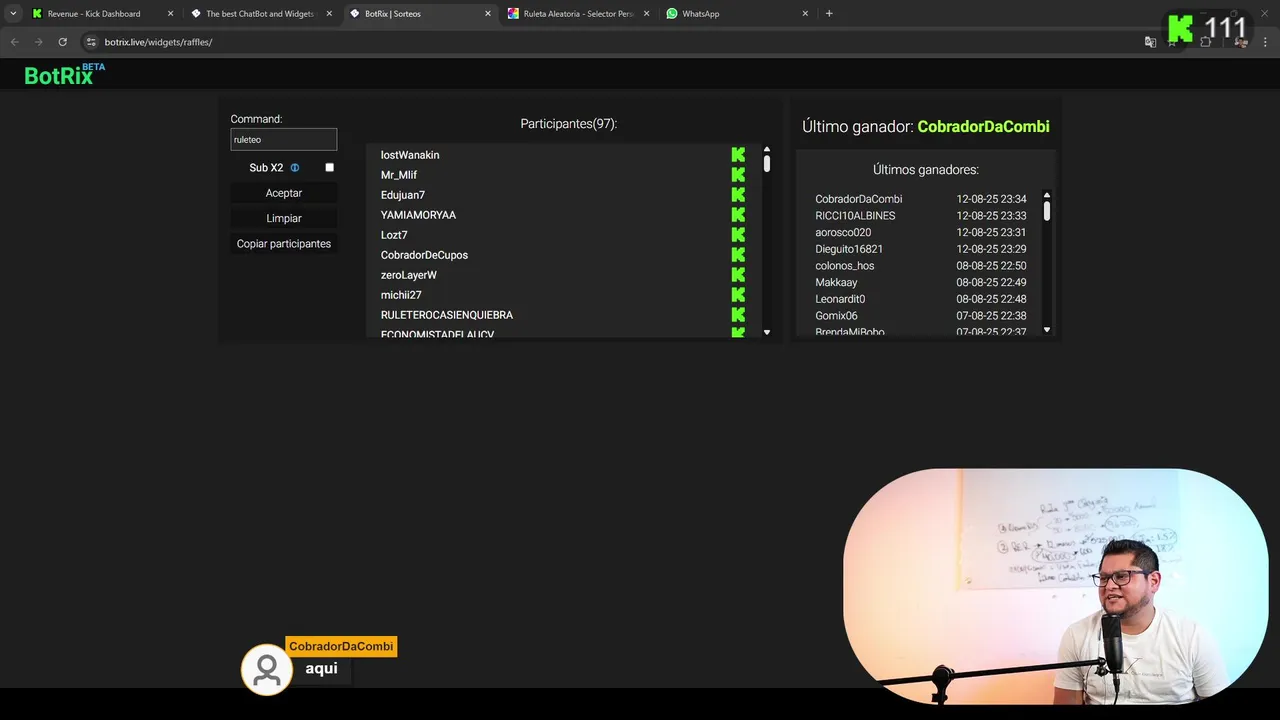Click Copiar participantes button
This screenshot has width=1280, height=720.
tap(284, 244)
